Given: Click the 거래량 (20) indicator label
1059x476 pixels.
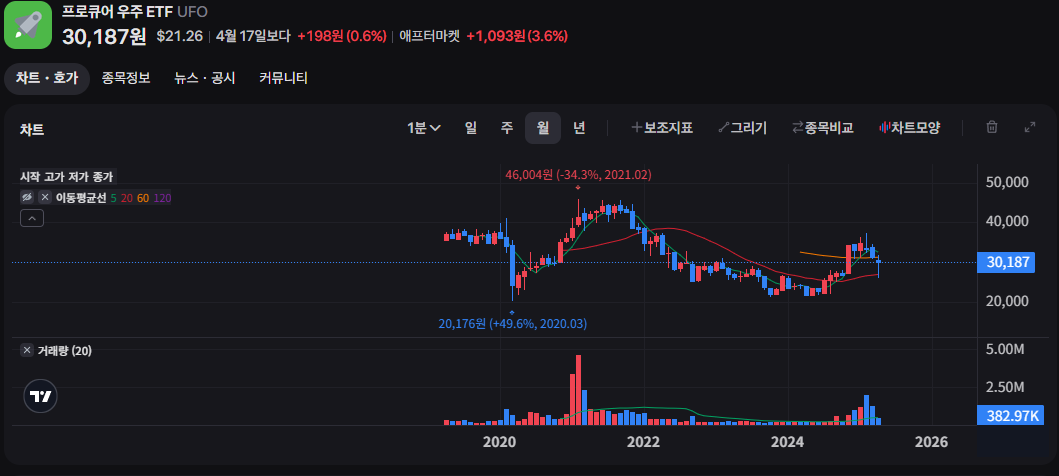Looking at the screenshot, I should (63, 350).
